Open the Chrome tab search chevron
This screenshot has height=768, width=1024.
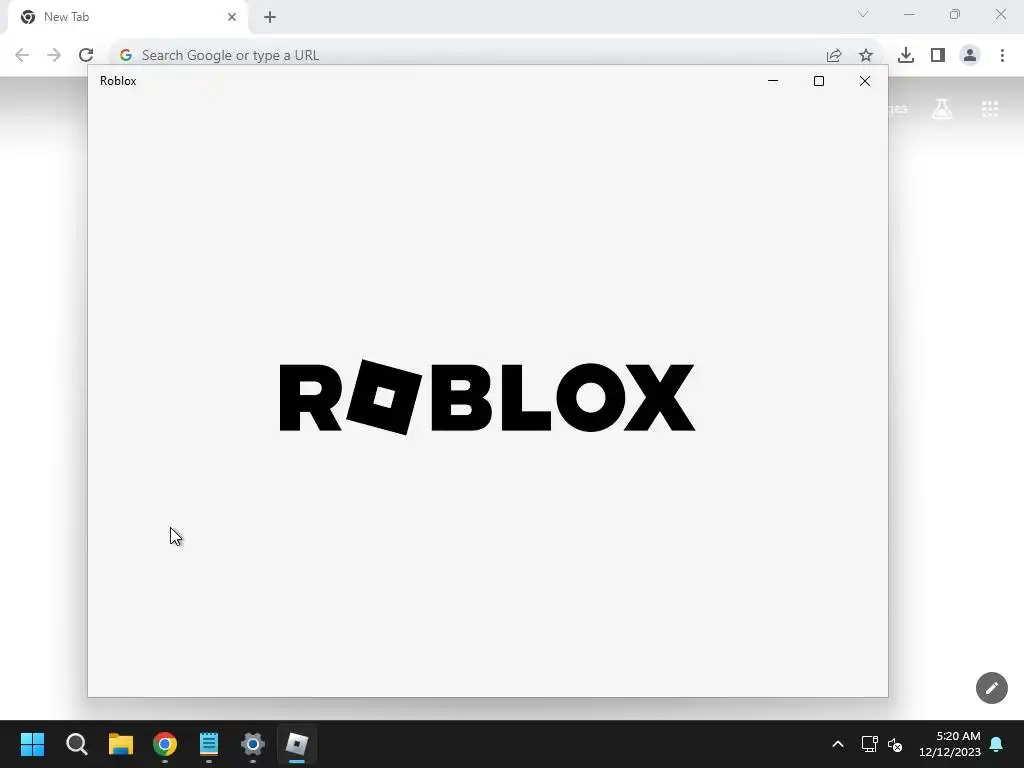tap(863, 14)
